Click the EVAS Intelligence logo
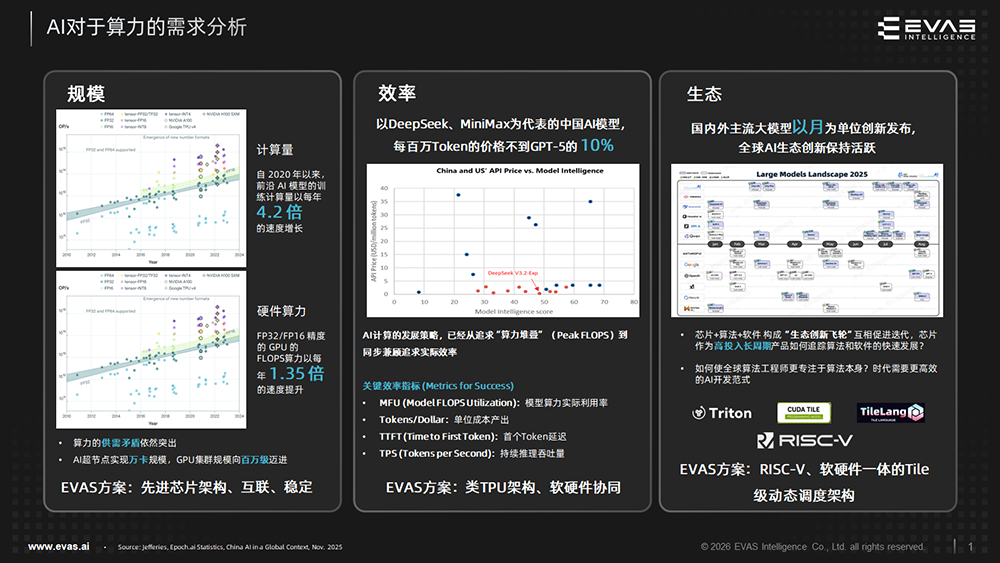This screenshot has width=1000, height=563. point(927,29)
